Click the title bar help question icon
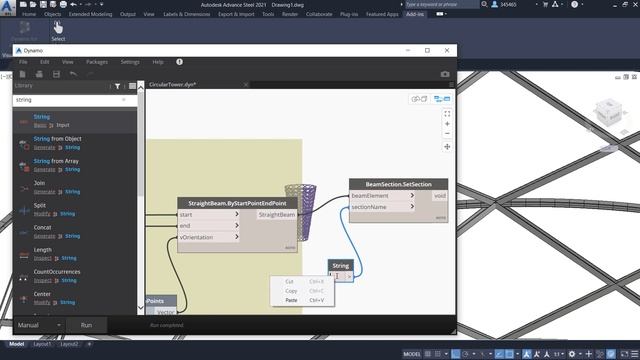 575,4
